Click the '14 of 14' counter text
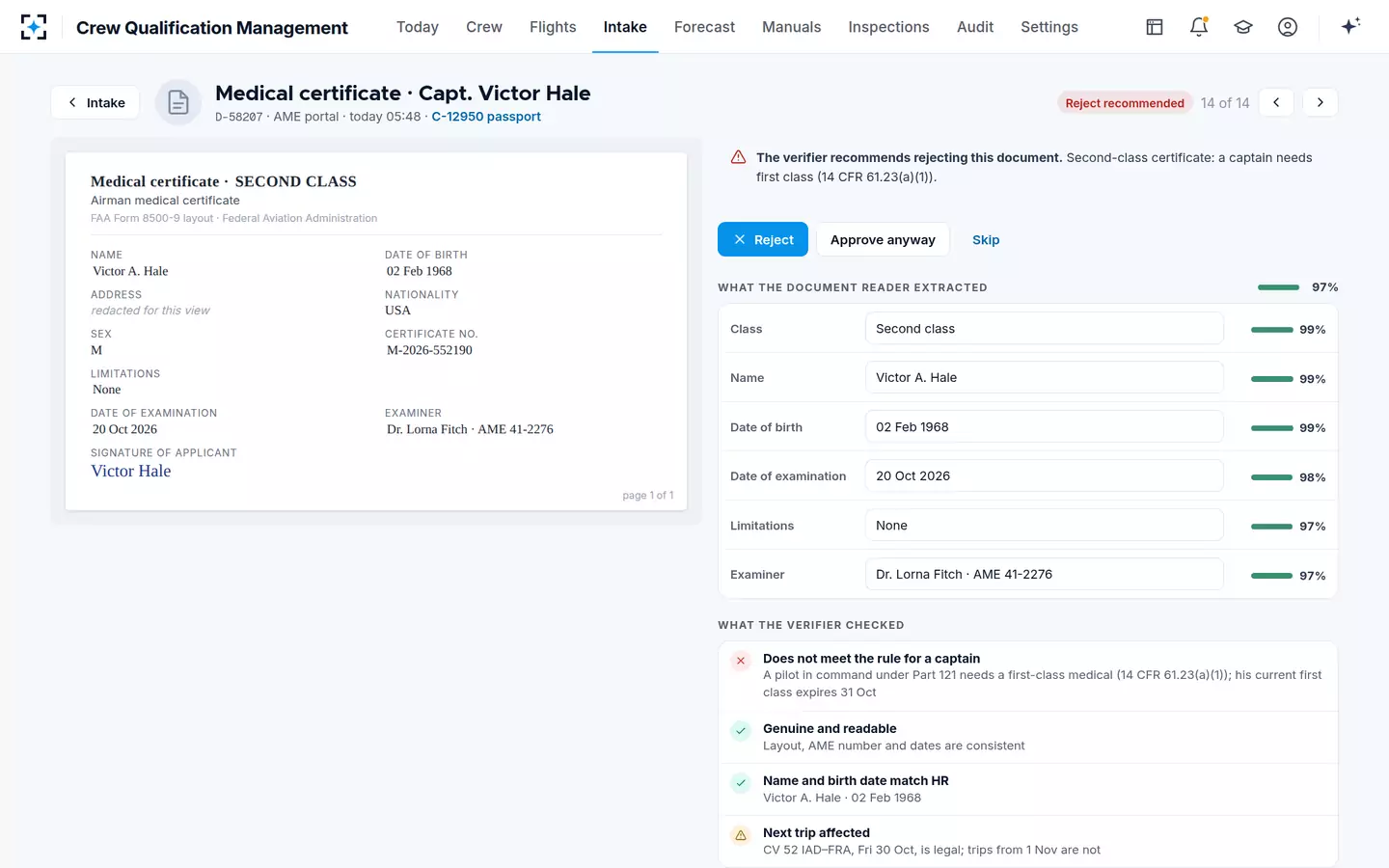Screen dimensions: 1389x868 [1225, 103]
